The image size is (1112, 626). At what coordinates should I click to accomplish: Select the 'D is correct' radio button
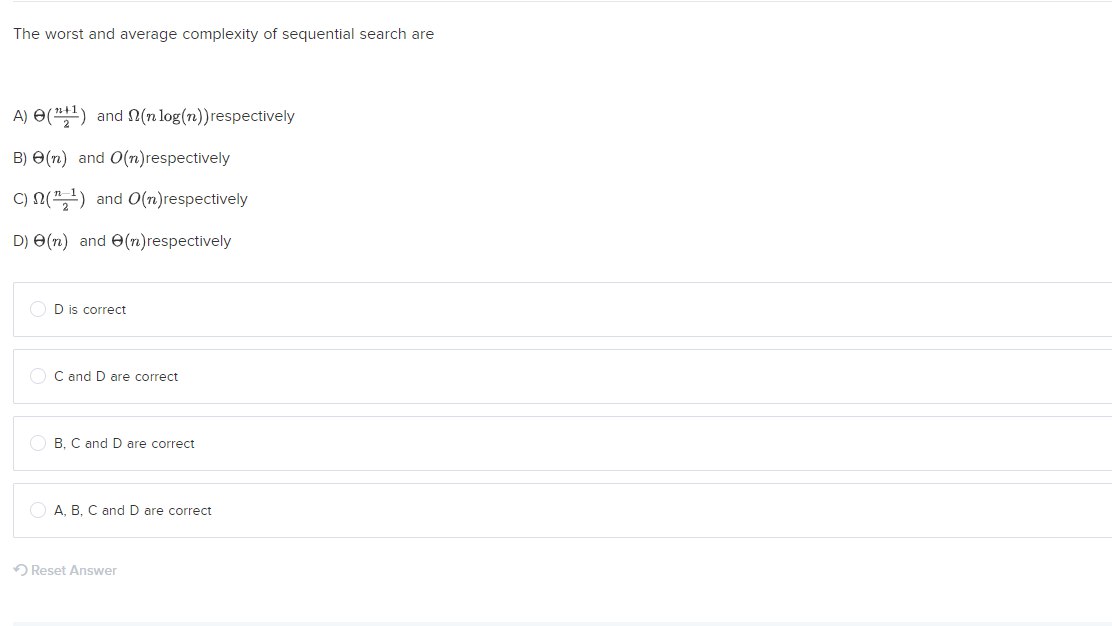tap(38, 309)
